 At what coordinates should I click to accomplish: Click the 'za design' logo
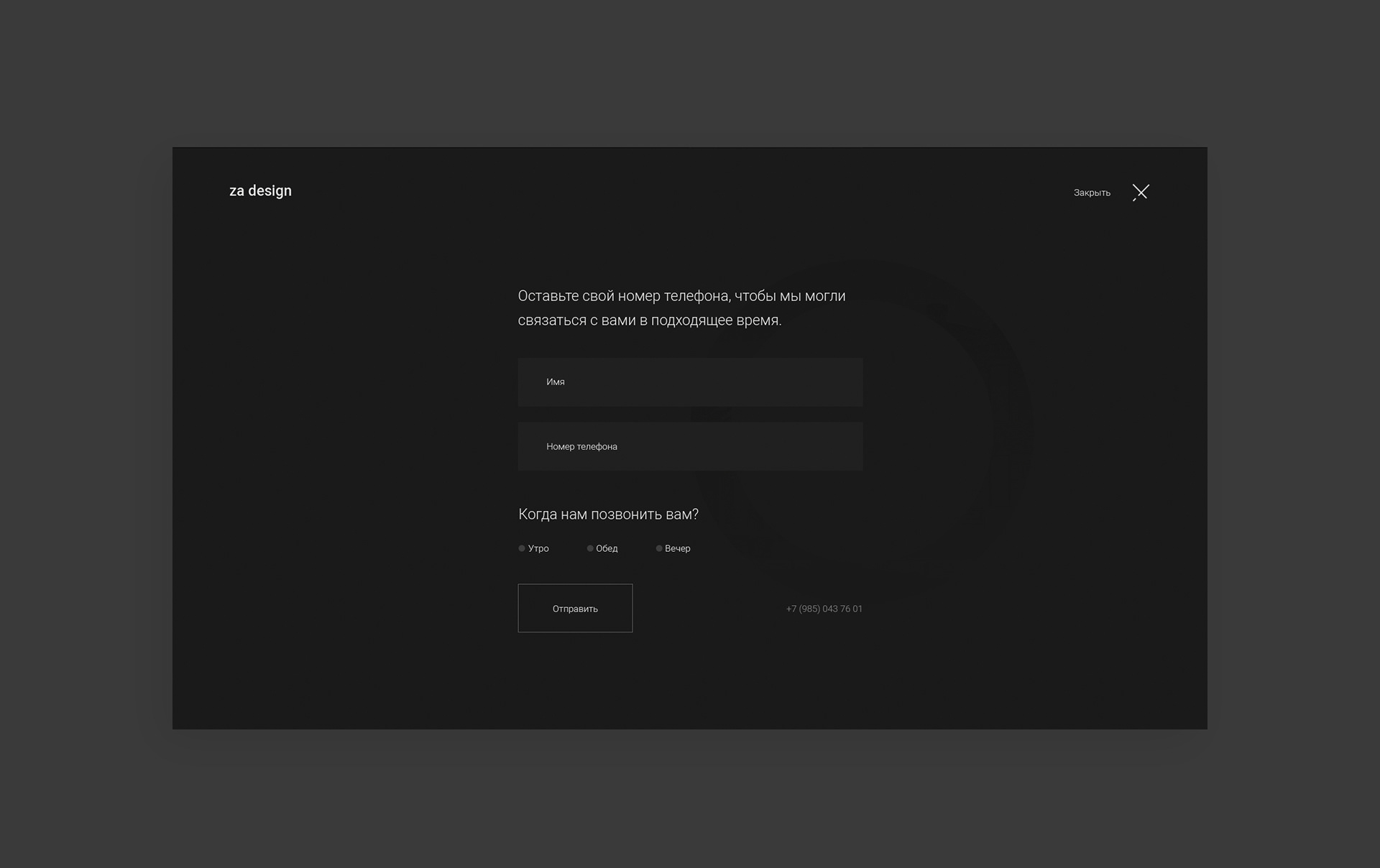[260, 191]
